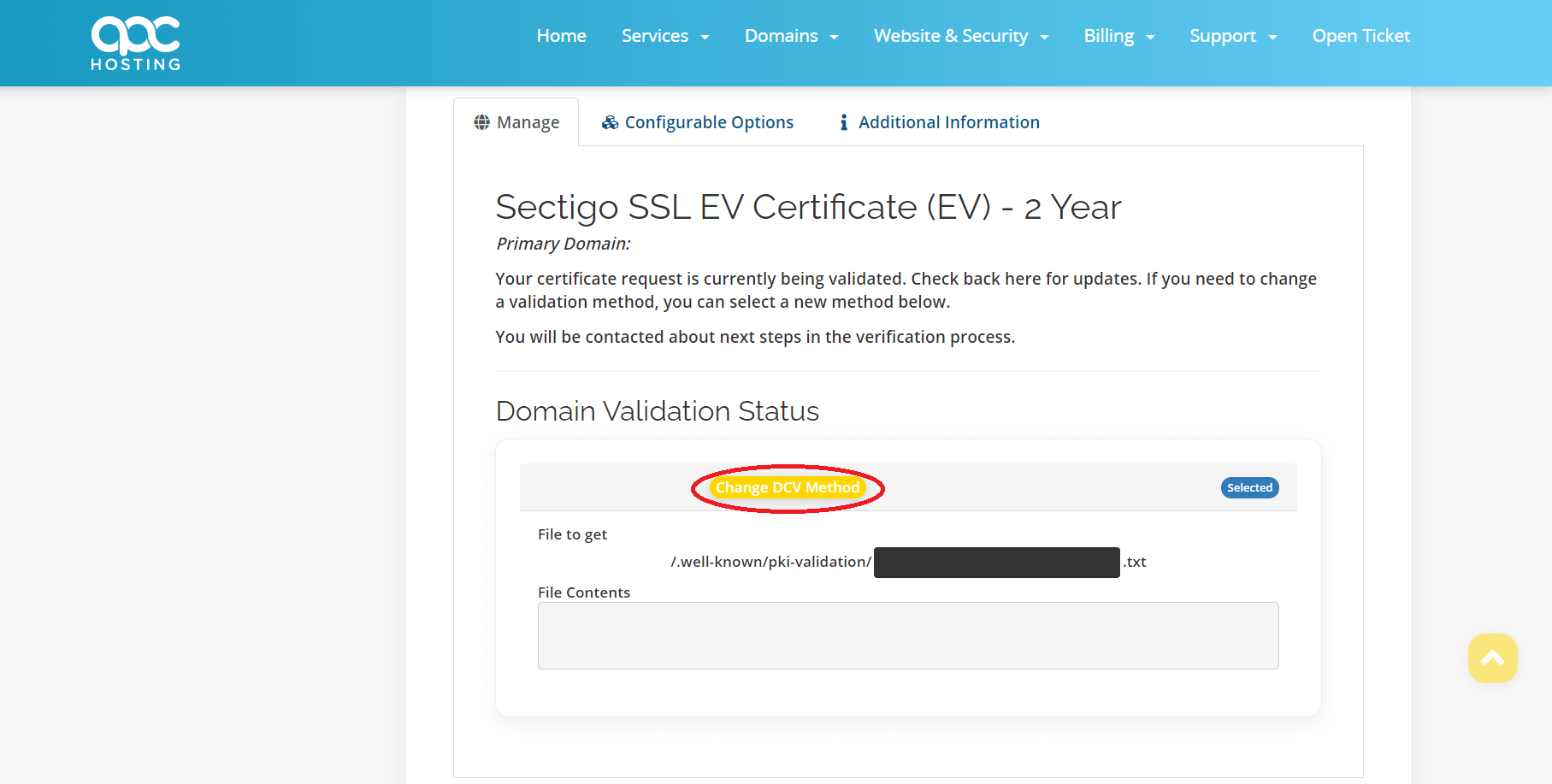Switch to Configurable Options tab
Screen dimensions: 1552x784
click(698, 122)
